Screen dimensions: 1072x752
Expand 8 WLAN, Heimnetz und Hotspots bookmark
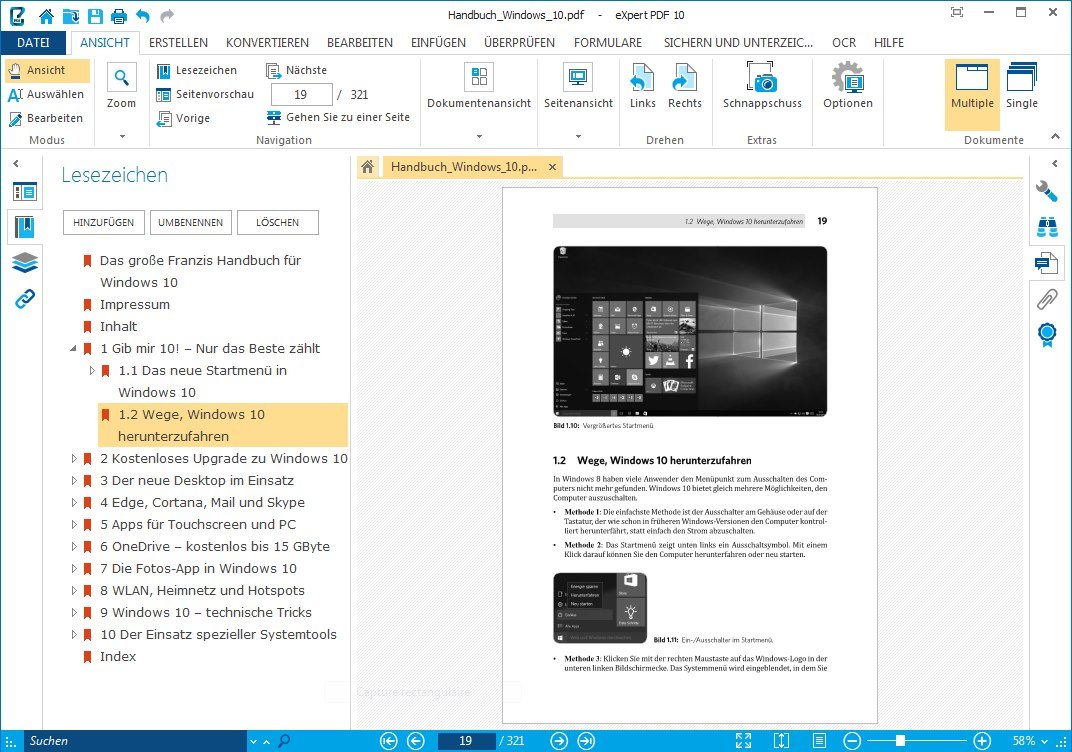(74, 591)
